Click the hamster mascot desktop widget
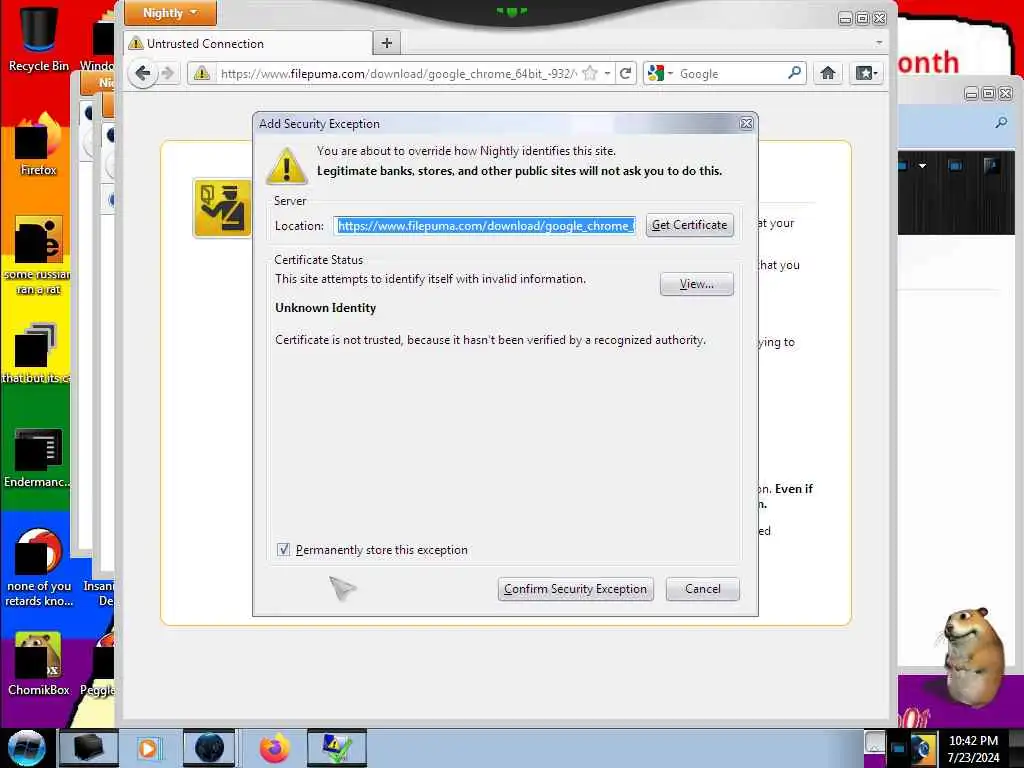 [973, 656]
